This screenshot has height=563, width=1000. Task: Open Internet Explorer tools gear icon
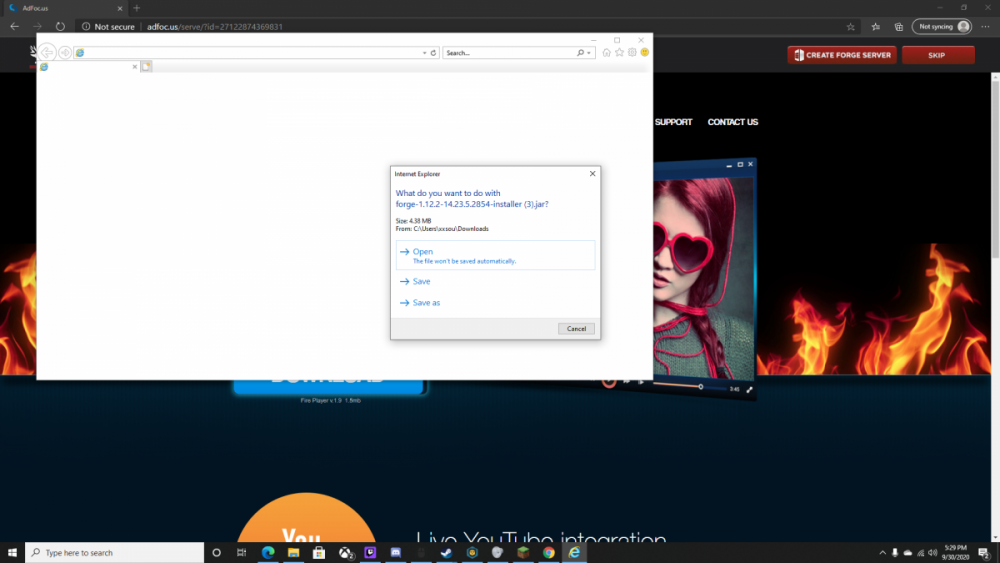[632, 53]
